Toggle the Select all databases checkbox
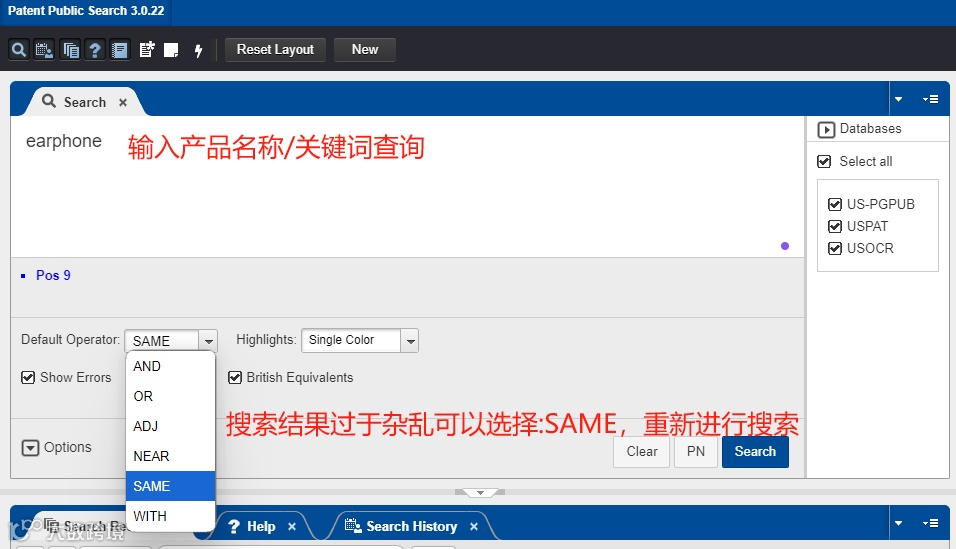 tap(824, 162)
